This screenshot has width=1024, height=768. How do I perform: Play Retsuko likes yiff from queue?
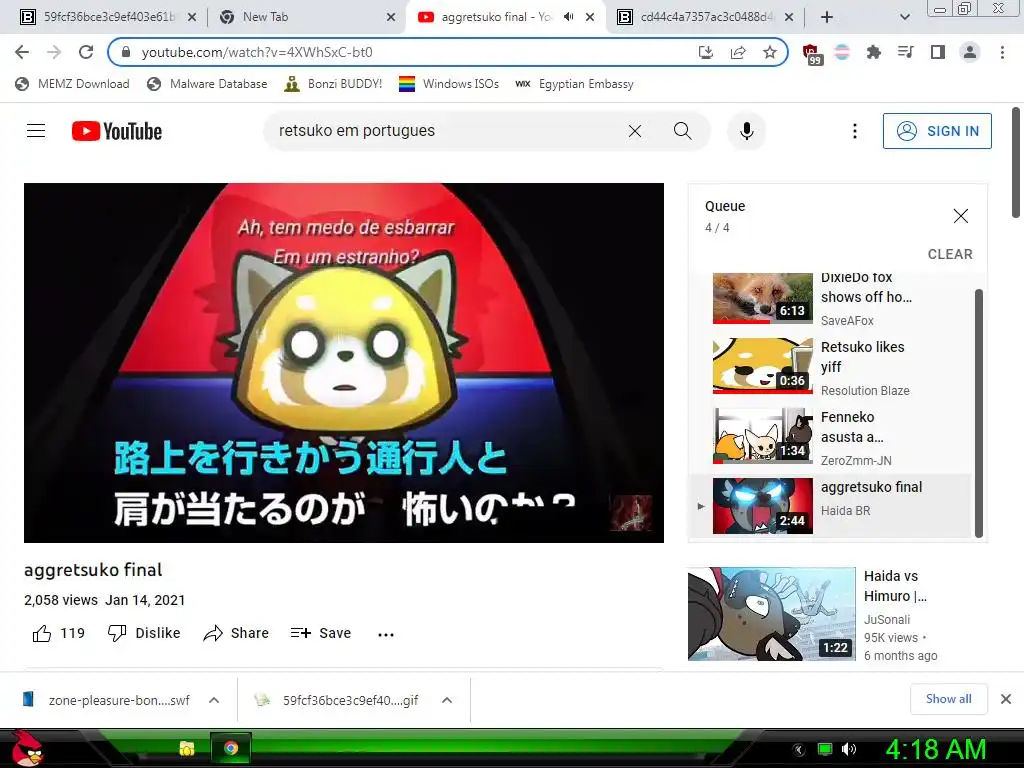[829, 367]
